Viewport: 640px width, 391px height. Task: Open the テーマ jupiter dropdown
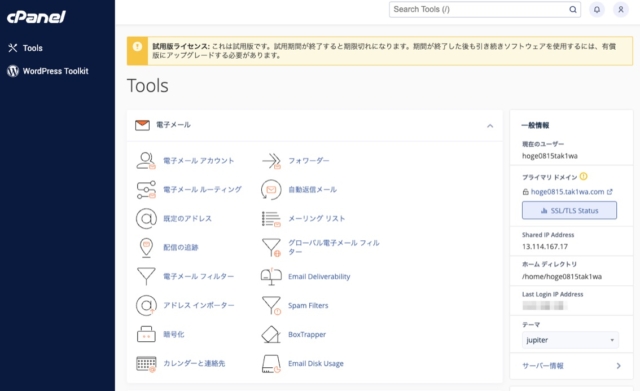570,340
